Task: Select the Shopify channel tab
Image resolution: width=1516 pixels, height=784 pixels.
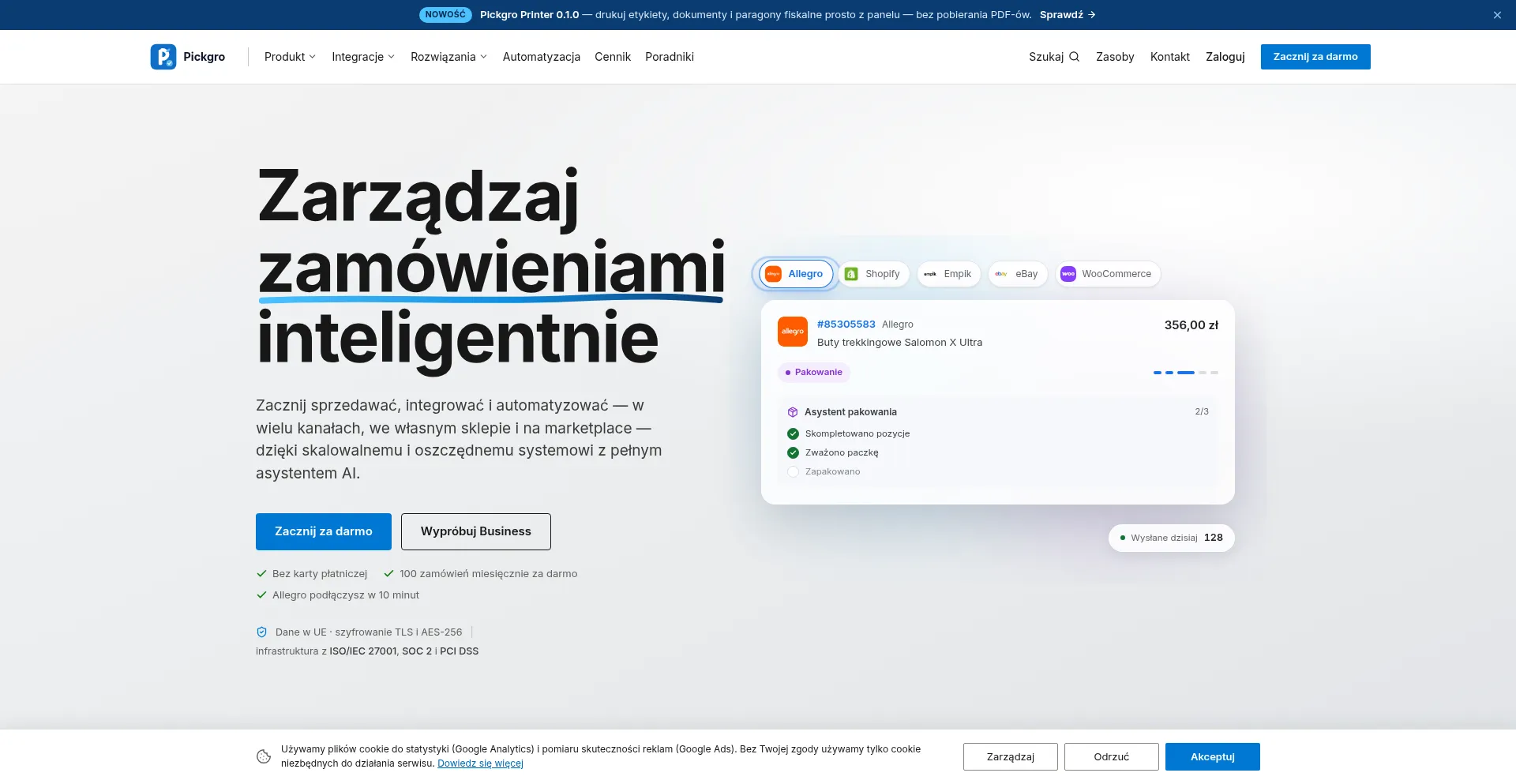Action: coord(873,274)
